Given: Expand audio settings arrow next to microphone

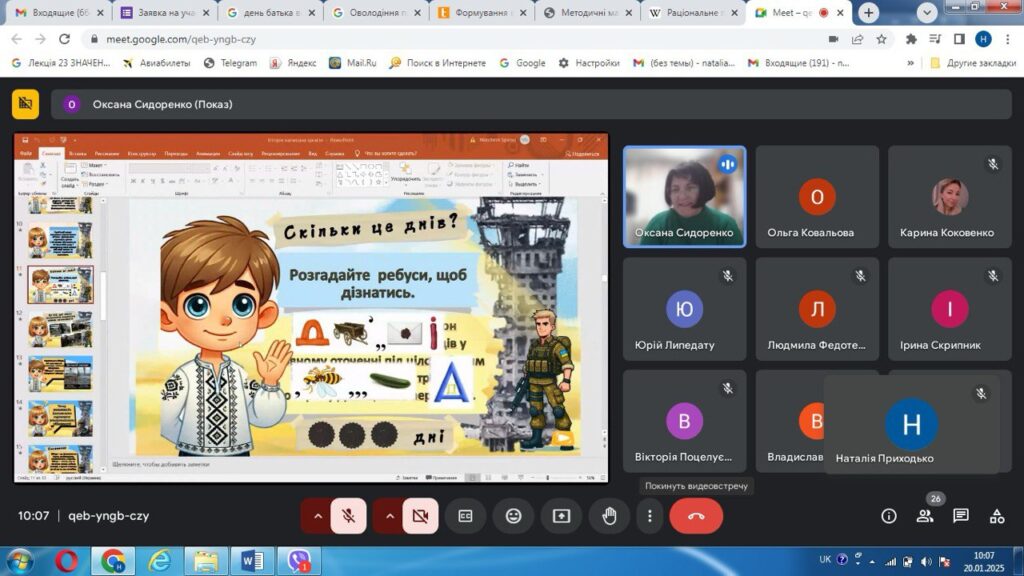Looking at the screenshot, I should click(317, 516).
